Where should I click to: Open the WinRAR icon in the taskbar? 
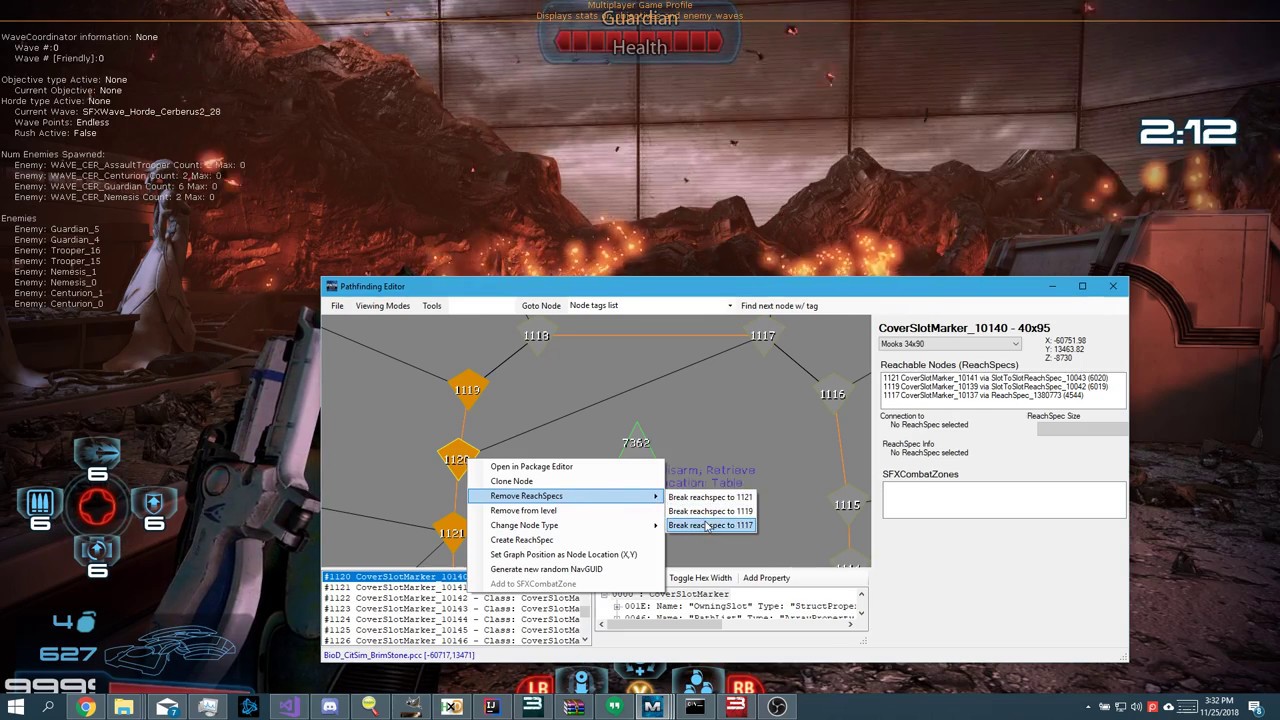(573, 707)
